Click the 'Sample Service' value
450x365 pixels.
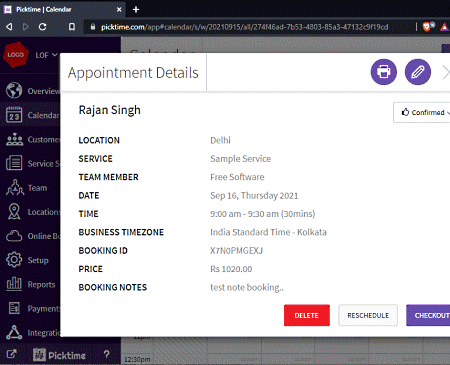click(240, 159)
